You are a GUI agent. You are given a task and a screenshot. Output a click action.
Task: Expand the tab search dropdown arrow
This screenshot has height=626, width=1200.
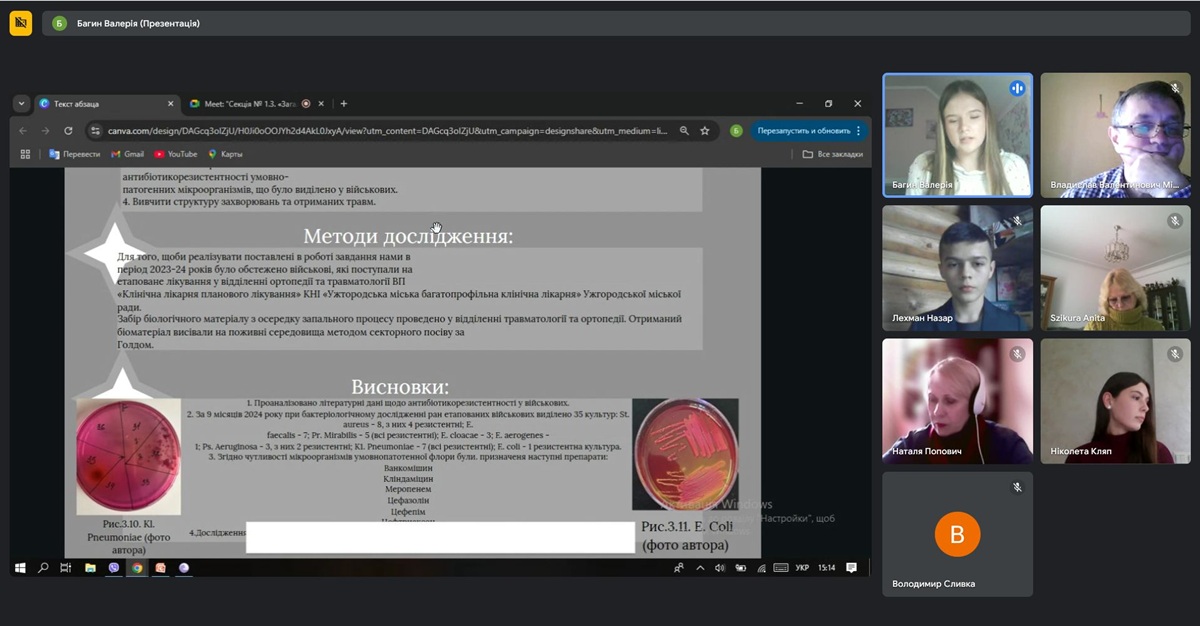pos(21,103)
